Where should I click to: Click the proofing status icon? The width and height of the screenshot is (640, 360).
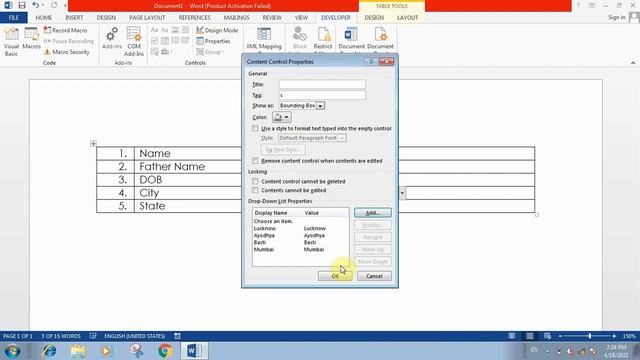pyautogui.click(x=93, y=336)
